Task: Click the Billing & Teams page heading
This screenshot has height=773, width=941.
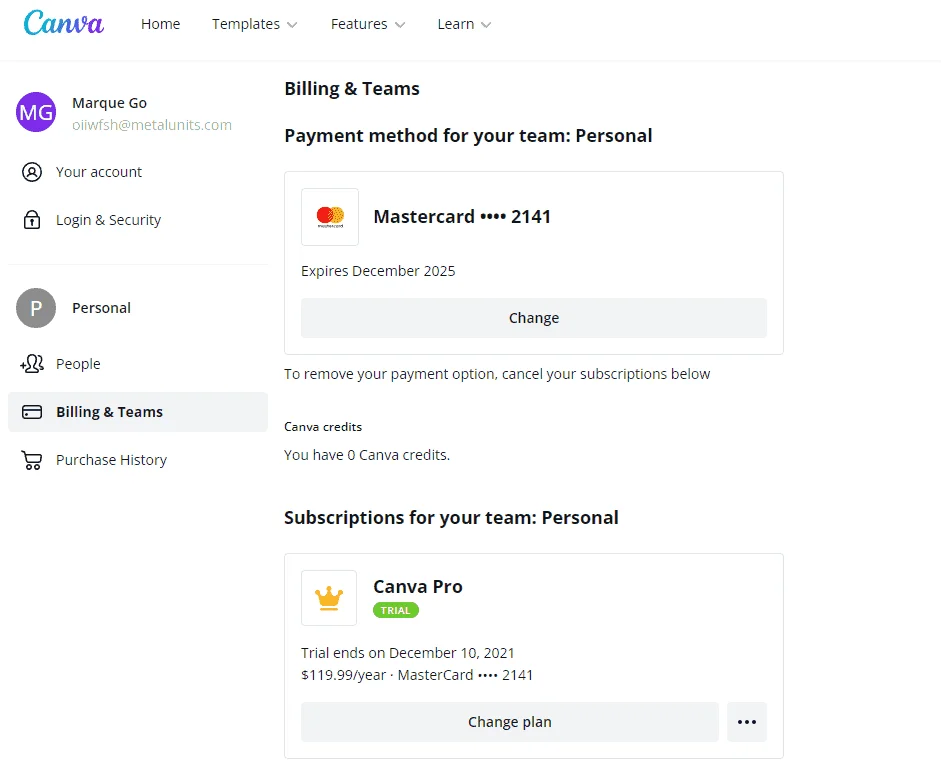Action: (x=352, y=89)
